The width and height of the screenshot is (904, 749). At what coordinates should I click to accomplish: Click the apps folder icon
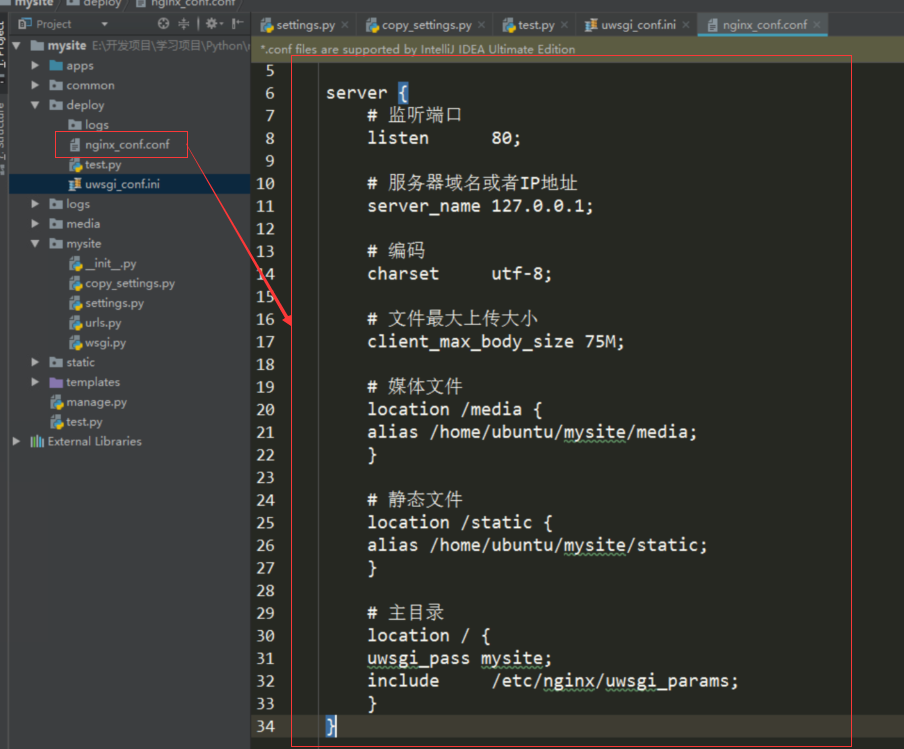coord(56,65)
